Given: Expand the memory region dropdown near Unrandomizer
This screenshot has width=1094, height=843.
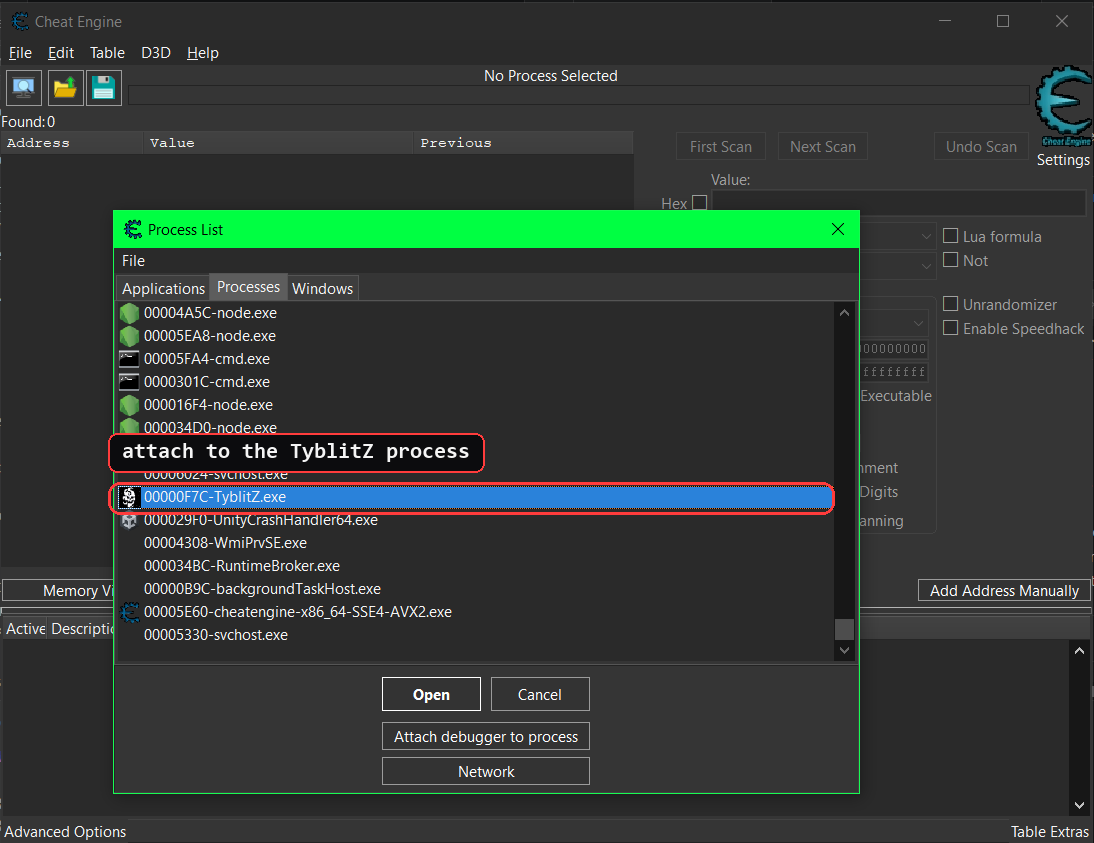Looking at the screenshot, I should (917, 323).
